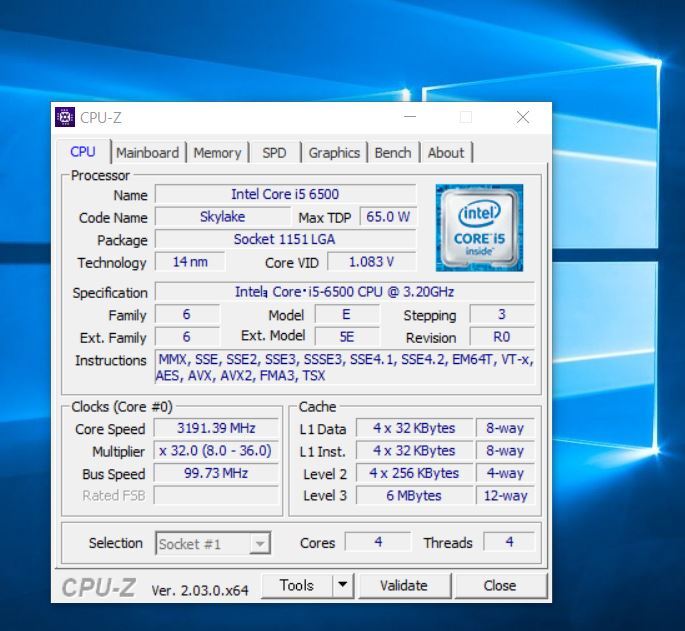Click the L1 Data 8-way associativity value
The image size is (685, 631).
click(x=505, y=428)
